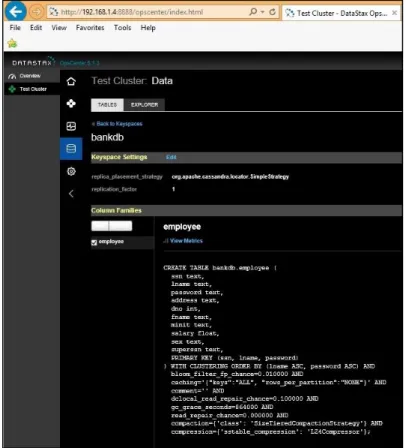
Task: Click the bankdb keyspace heading
Action: point(107,137)
